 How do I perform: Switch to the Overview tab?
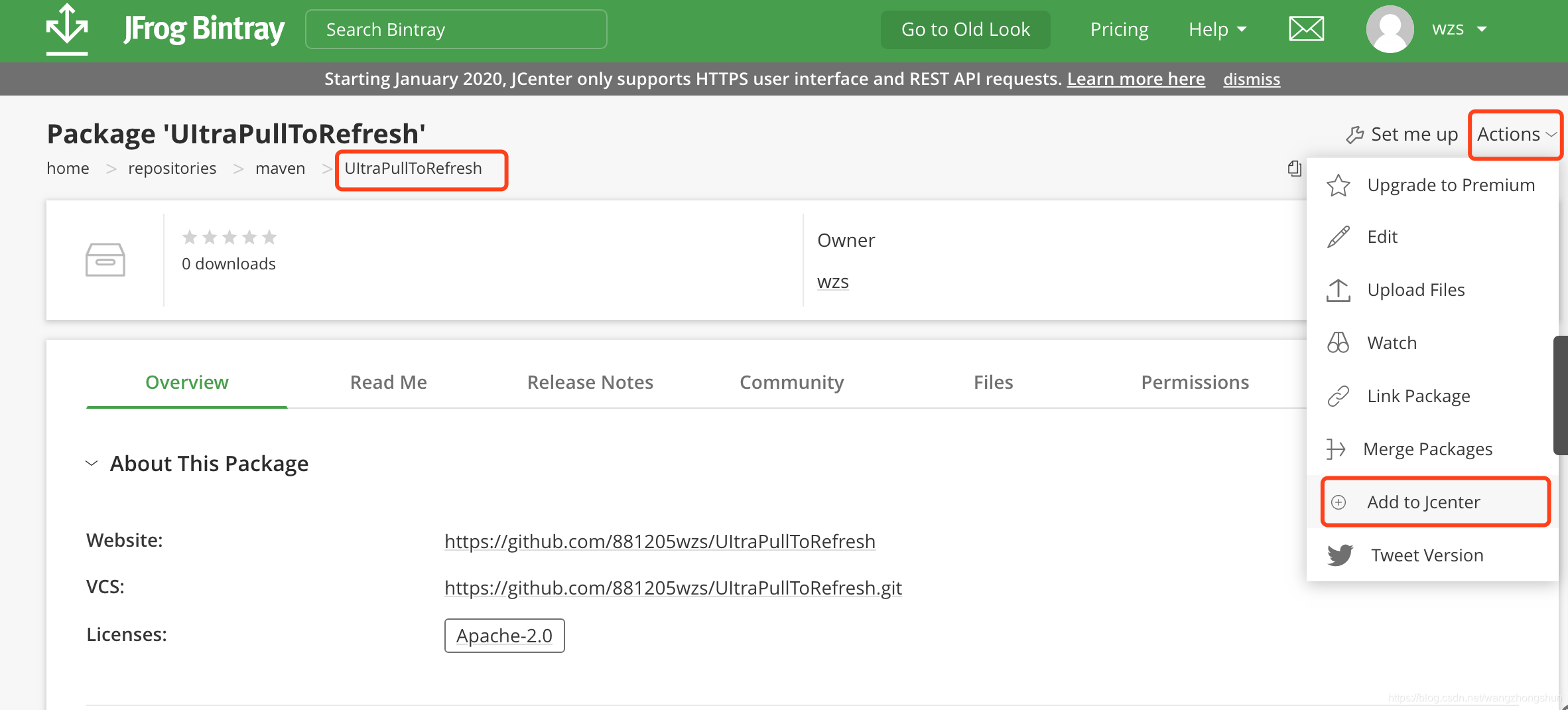pos(187,382)
